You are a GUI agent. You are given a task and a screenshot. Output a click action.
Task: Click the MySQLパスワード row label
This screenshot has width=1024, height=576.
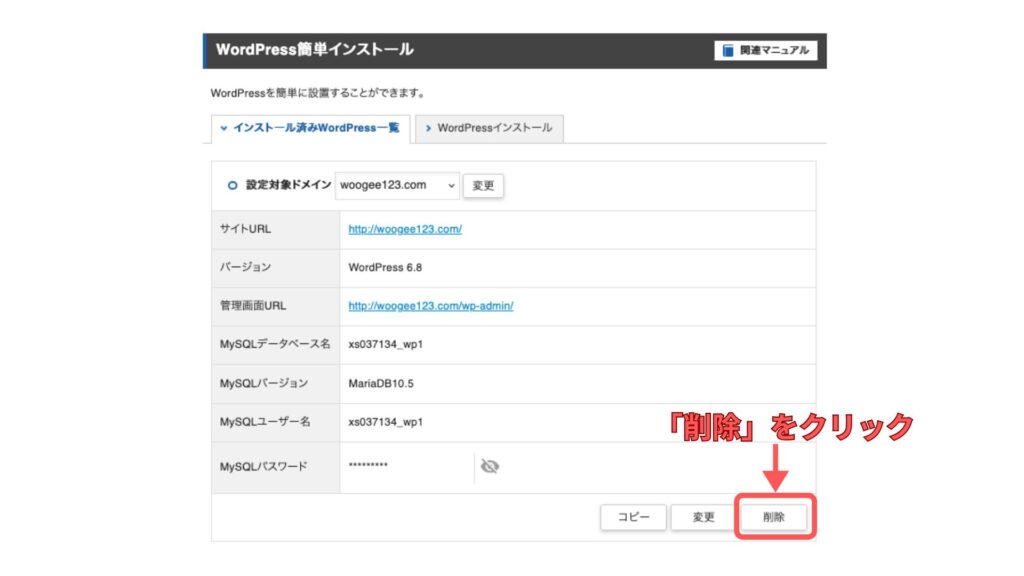[263, 467]
